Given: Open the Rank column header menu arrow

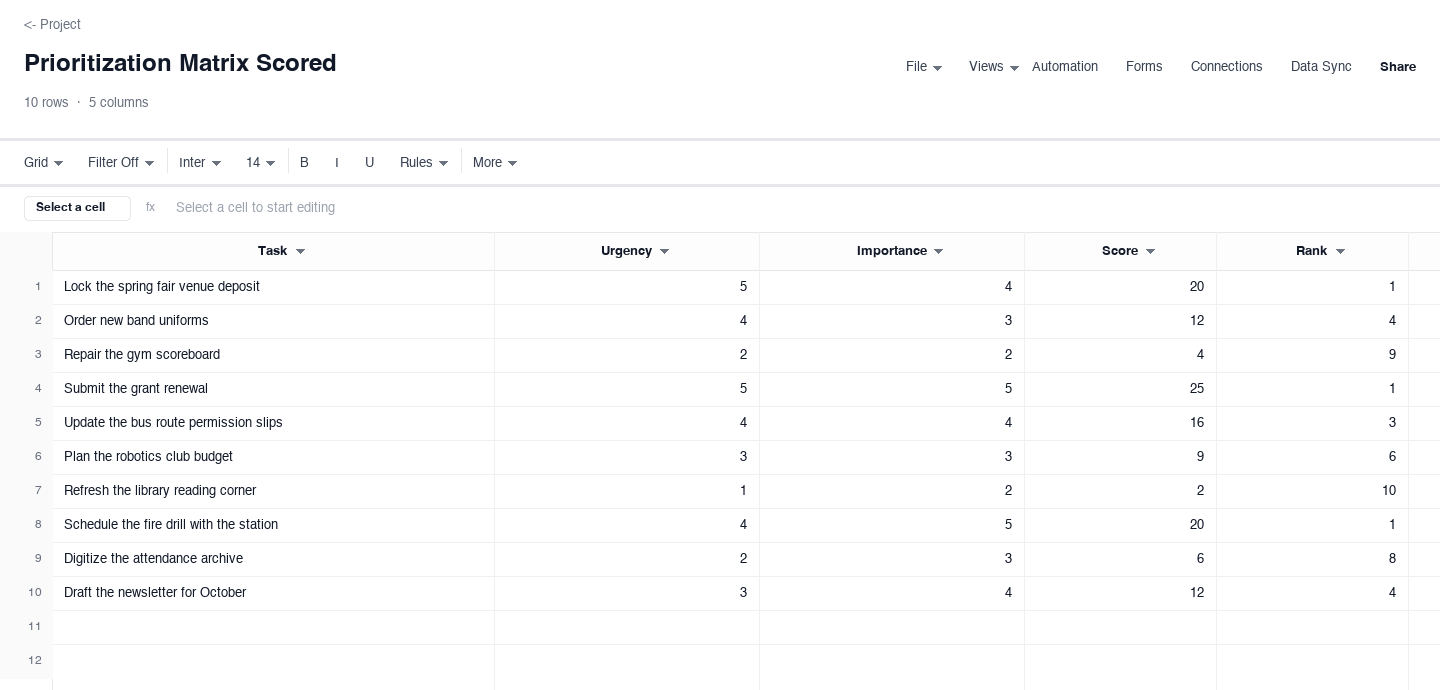Looking at the screenshot, I should tap(1340, 252).
